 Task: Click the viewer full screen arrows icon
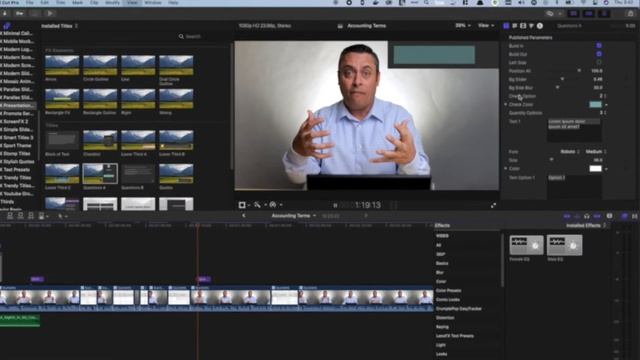tap(493, 205)
